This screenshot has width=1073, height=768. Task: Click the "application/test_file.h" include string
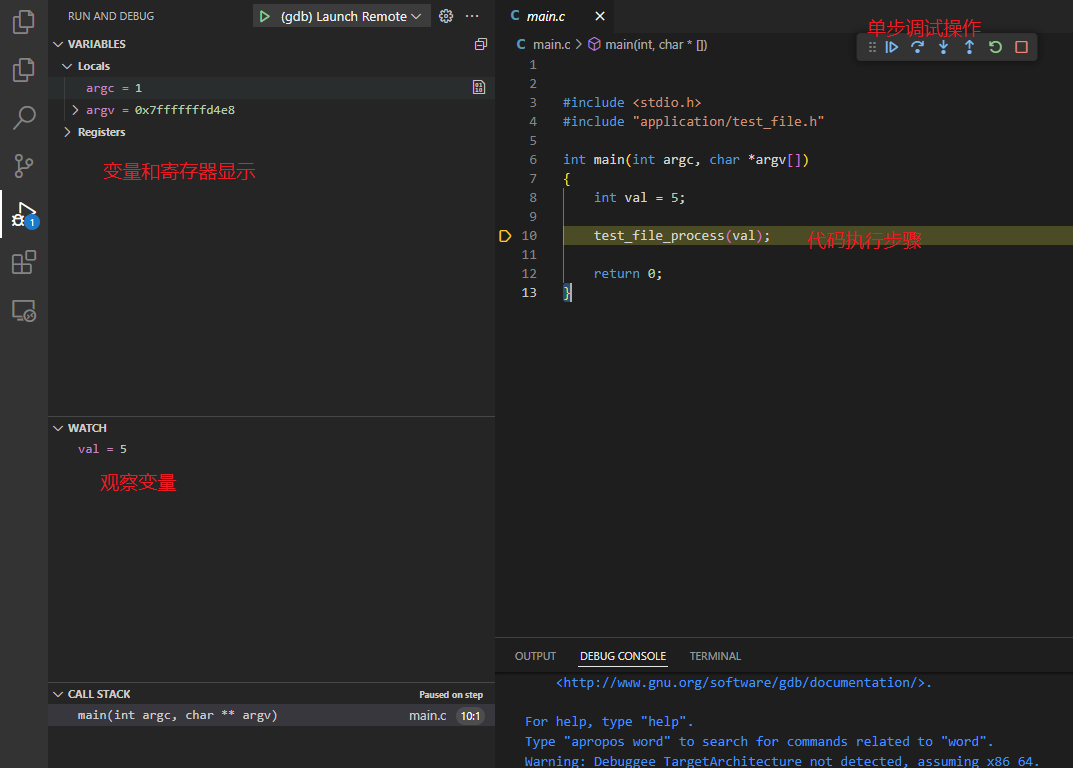[728, 122]
